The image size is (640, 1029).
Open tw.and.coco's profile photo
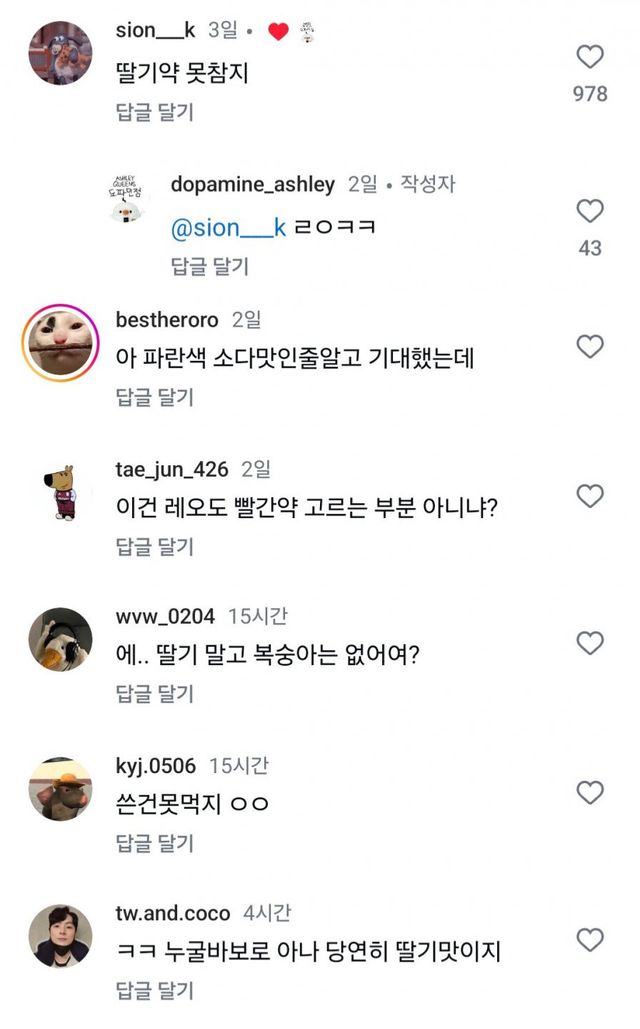click(x=60, y=937)
